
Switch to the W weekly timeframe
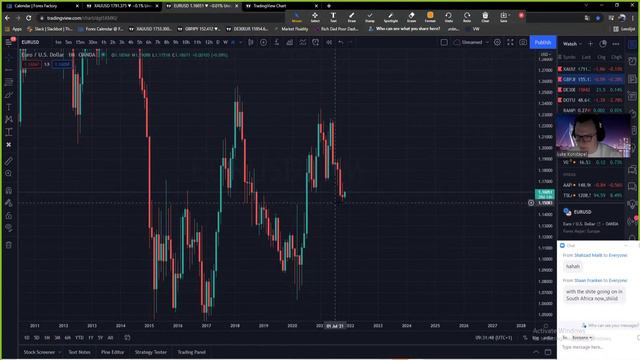[225, 42]
